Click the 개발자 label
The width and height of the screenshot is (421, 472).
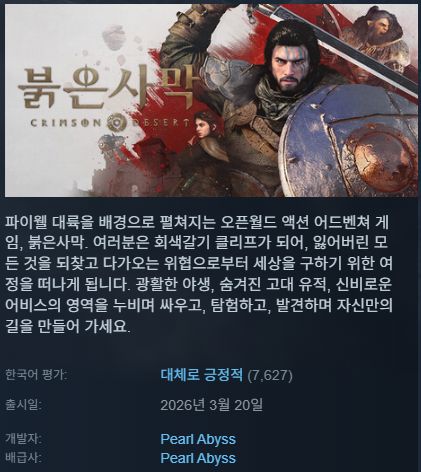[23, 439]
